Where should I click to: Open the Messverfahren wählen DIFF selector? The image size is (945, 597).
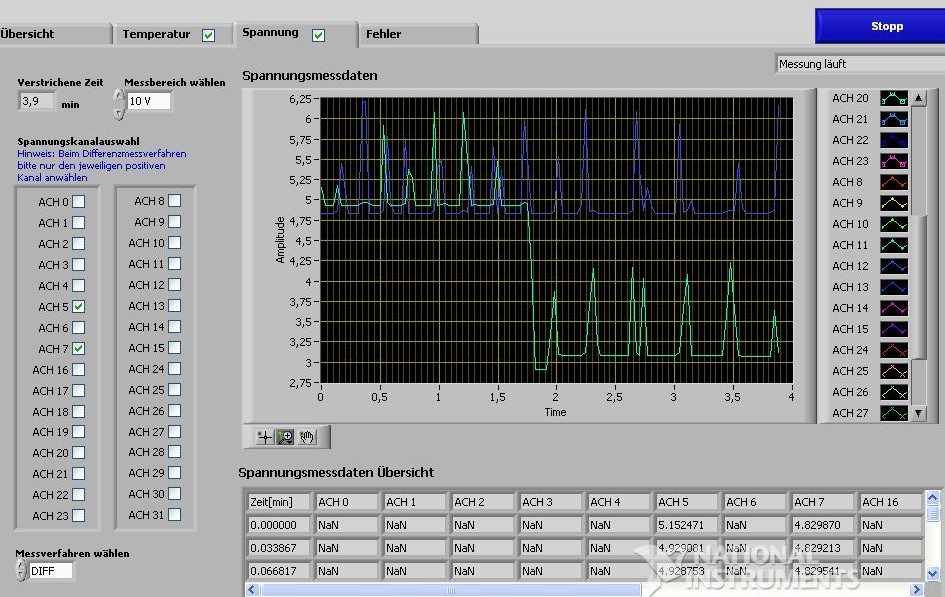click(51, 571)
